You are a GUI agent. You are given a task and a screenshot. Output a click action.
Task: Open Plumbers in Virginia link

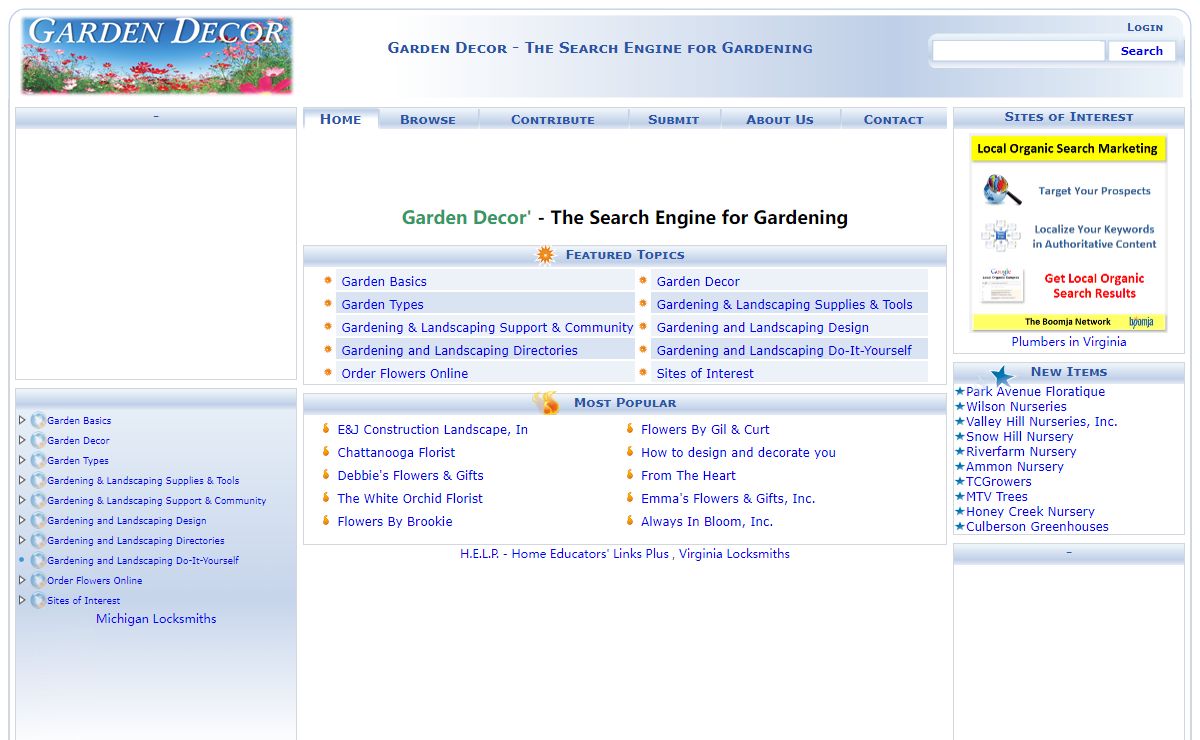click(1069, 342)
